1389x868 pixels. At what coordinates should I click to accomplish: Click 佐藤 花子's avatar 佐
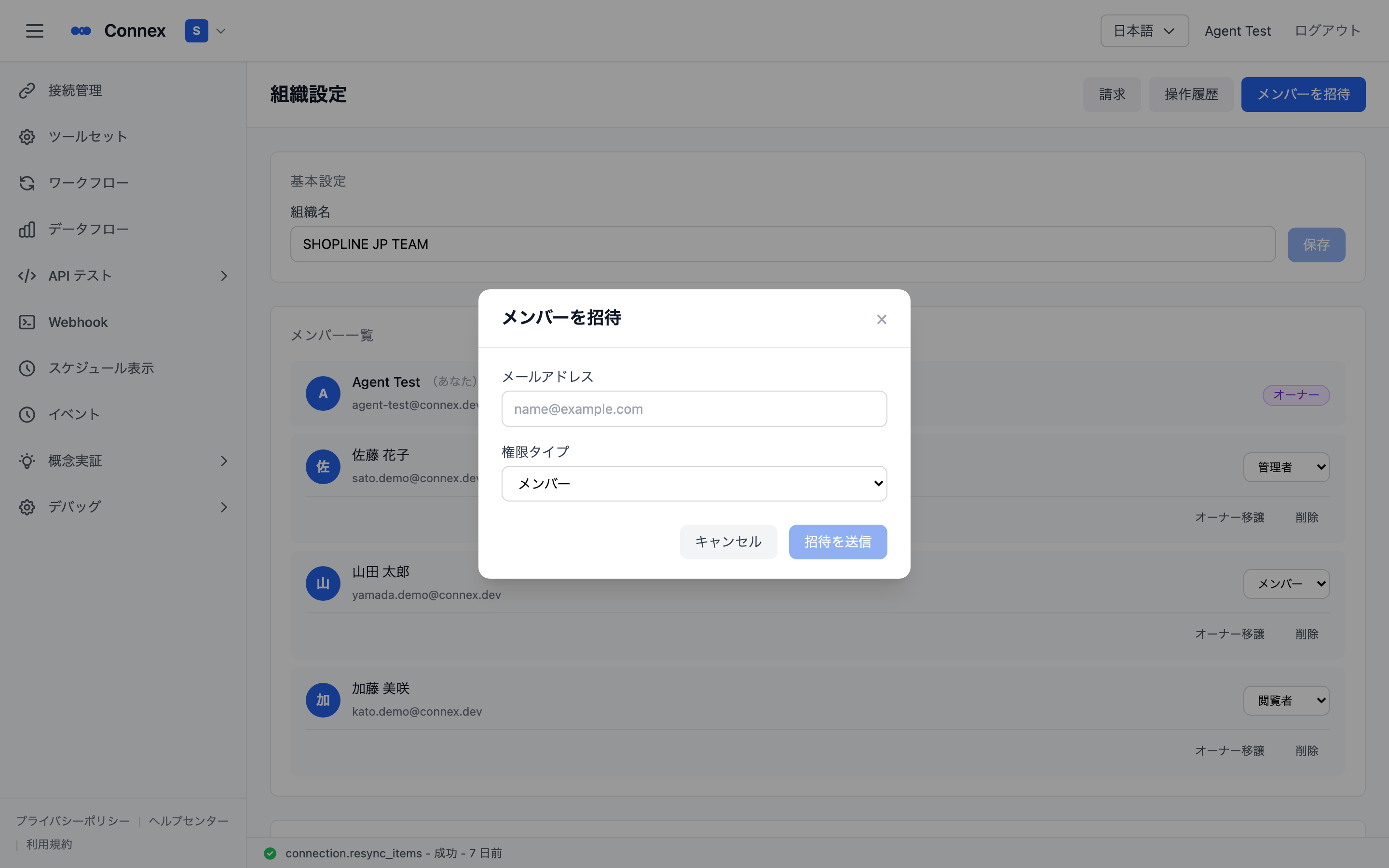coord(323,467)
